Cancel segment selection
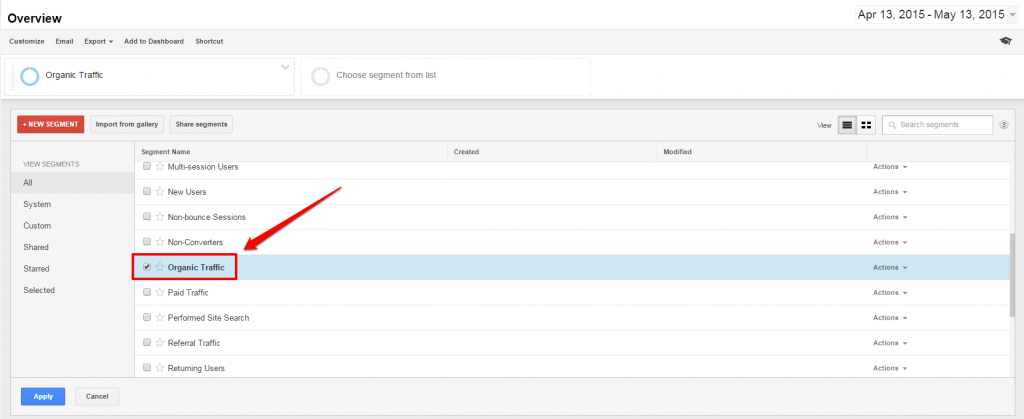The width and height of the screenshot is (1024, 419). pyautogui.click(x=97, y=396)
